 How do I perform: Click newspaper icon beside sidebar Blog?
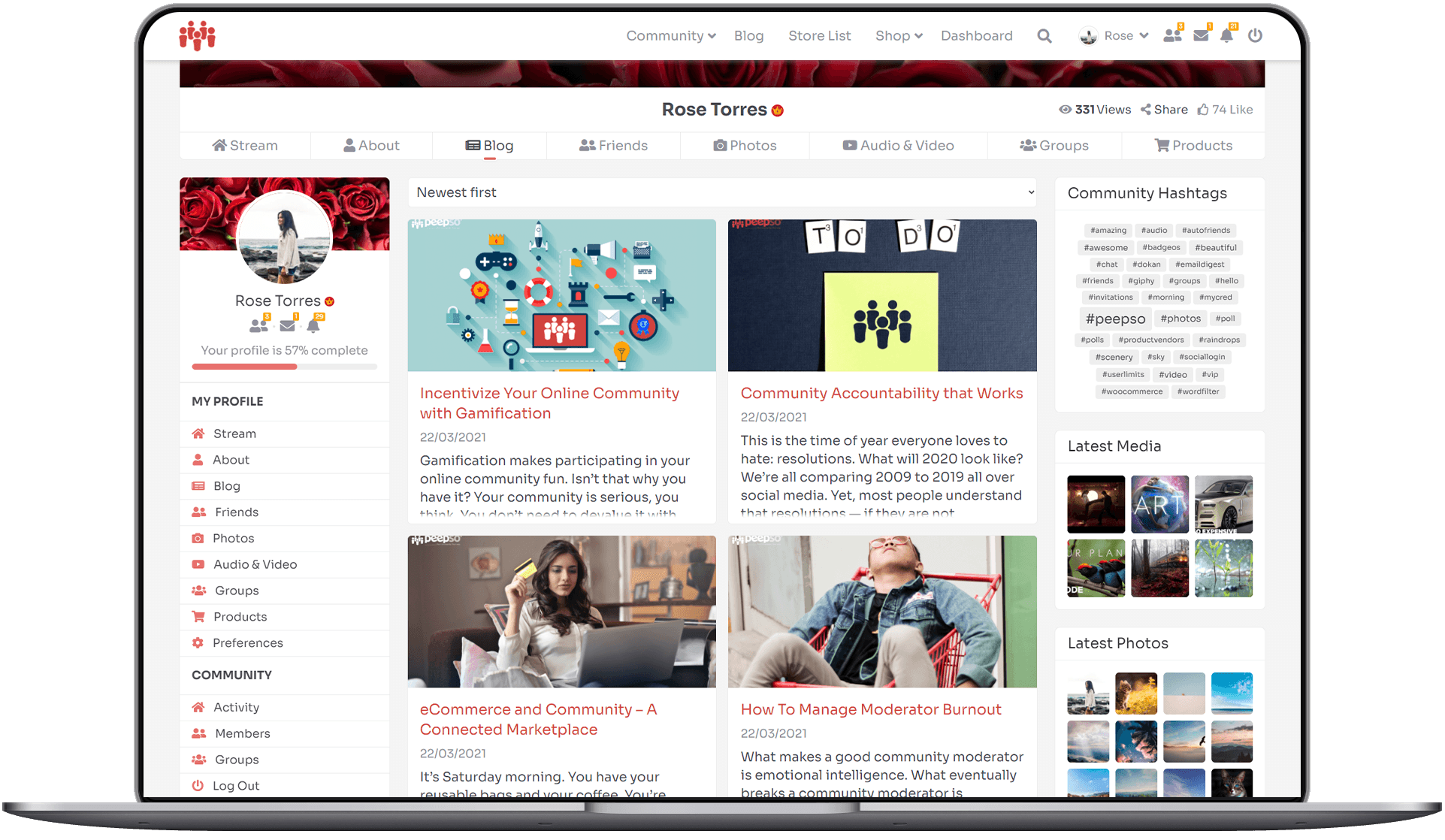tap(198, 486)
